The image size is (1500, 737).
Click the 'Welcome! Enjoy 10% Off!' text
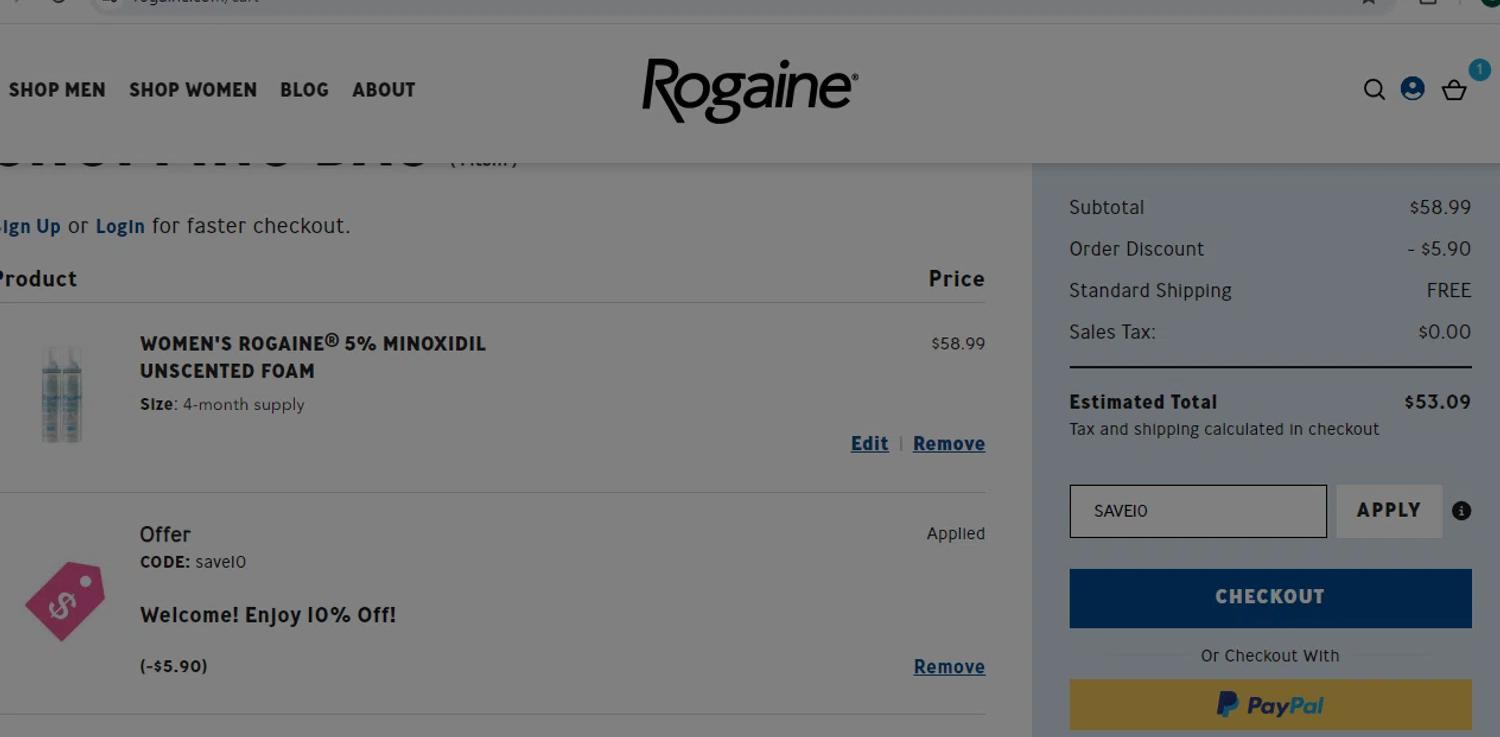pyautogui.click(x=268, y=615)
